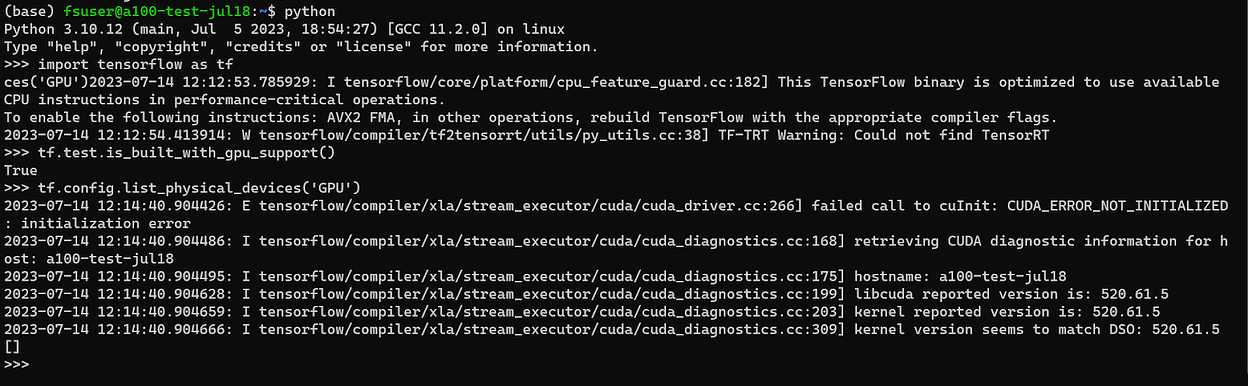The image size is (1248, 386).
Task: Click the tf.config.list_physical_devices('GPU') command
Action: click(x=182, y=189)
